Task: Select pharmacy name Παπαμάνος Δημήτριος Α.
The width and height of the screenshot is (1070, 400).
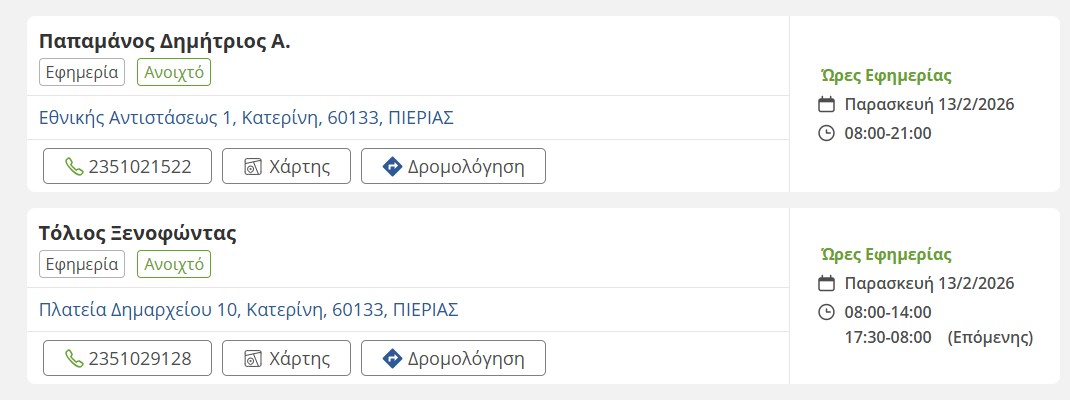Action: pyautogui.click(x=165, y=42)
